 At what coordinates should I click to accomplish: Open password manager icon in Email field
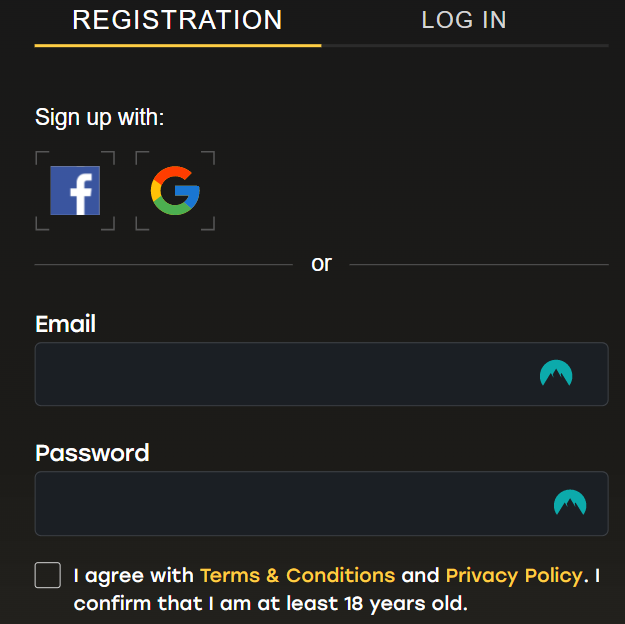pyautogui.click(x=556, y=373)
